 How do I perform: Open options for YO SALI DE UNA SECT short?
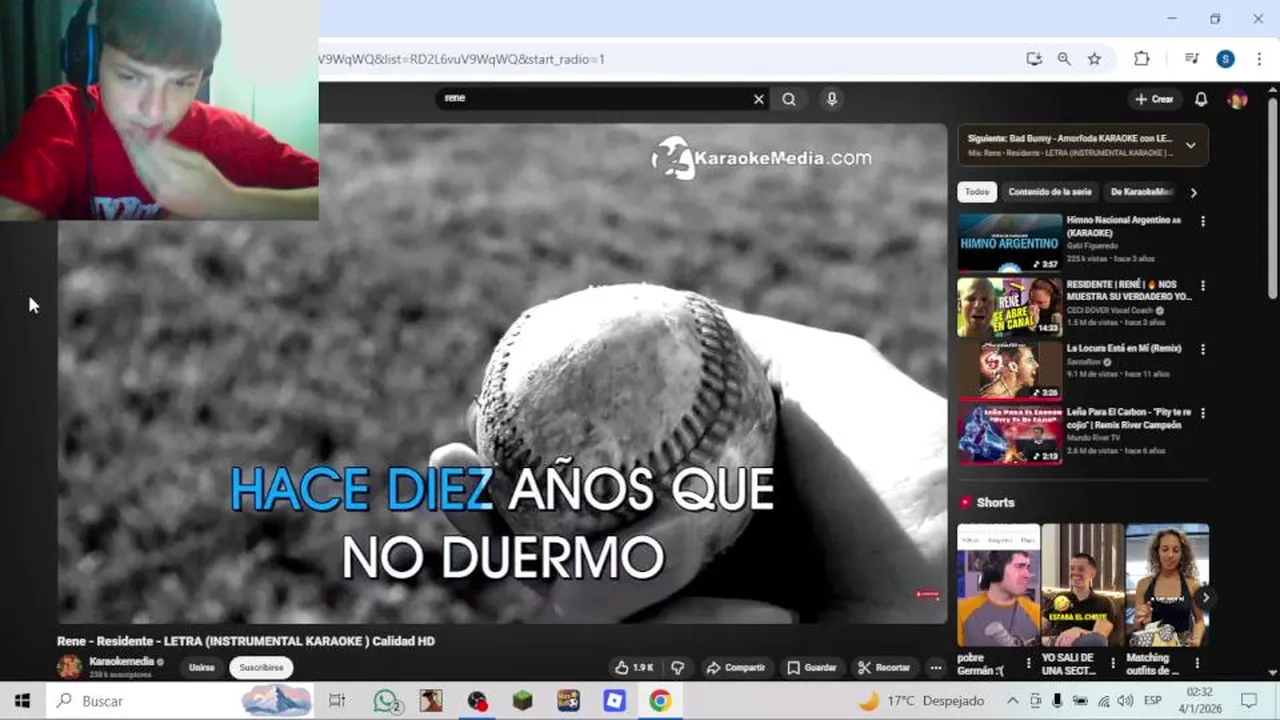[x=1112, y=663]
